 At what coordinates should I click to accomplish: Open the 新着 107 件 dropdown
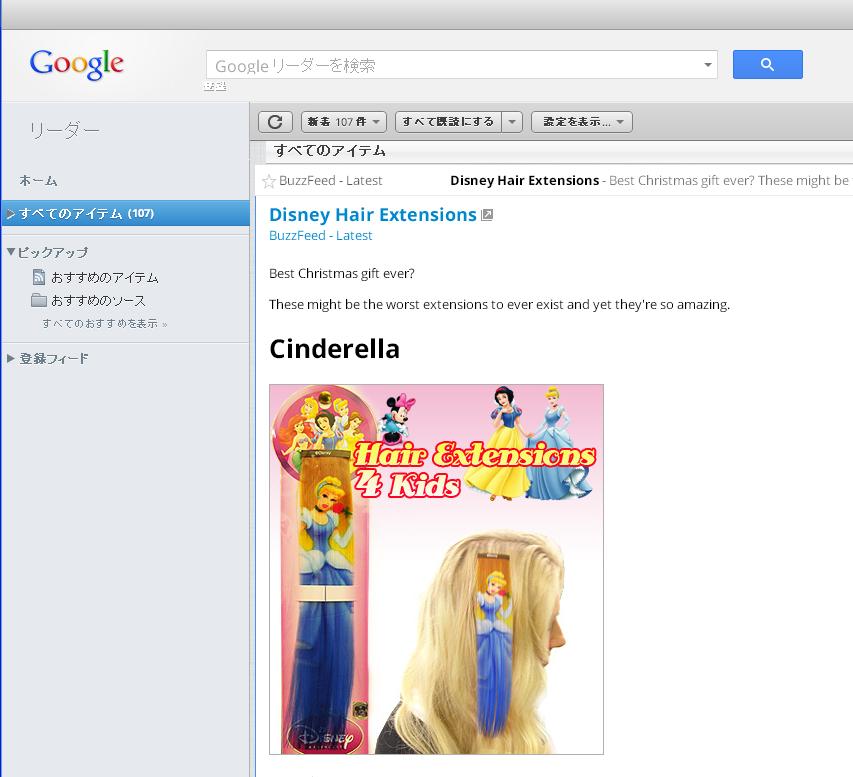coord(344,122)
